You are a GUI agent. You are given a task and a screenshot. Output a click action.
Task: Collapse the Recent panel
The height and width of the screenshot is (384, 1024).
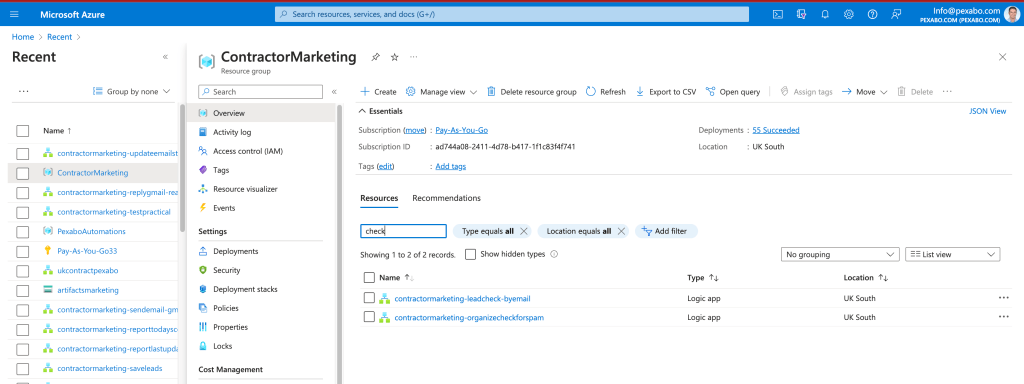[165, 57]
